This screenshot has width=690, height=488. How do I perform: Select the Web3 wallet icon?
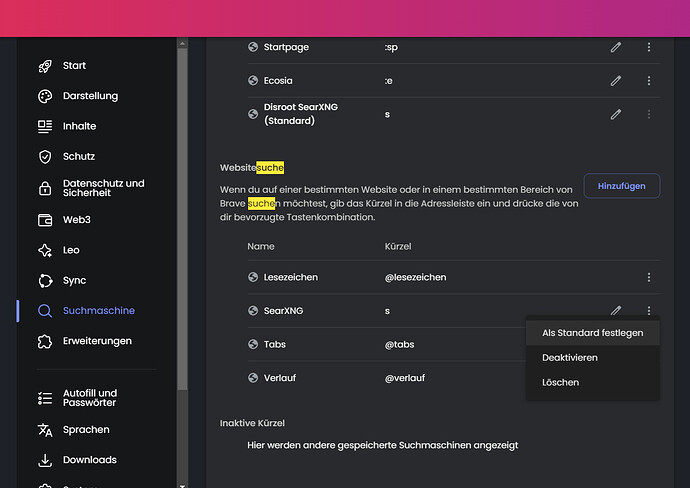click(x=45, y=220)
